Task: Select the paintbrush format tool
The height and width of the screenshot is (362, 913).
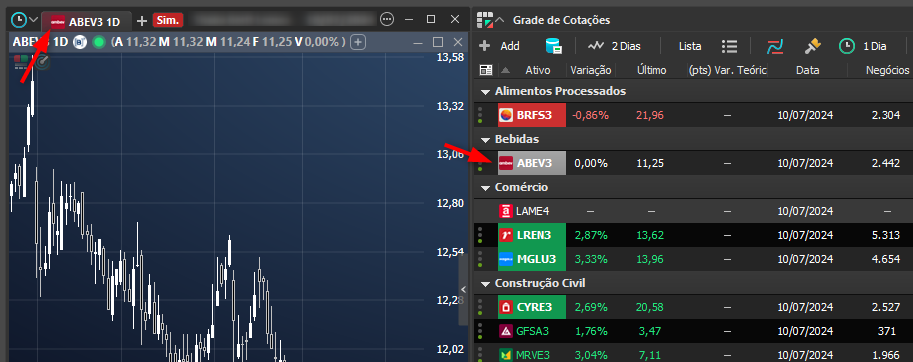Action: pyautogui.click(x=812, y=46)
